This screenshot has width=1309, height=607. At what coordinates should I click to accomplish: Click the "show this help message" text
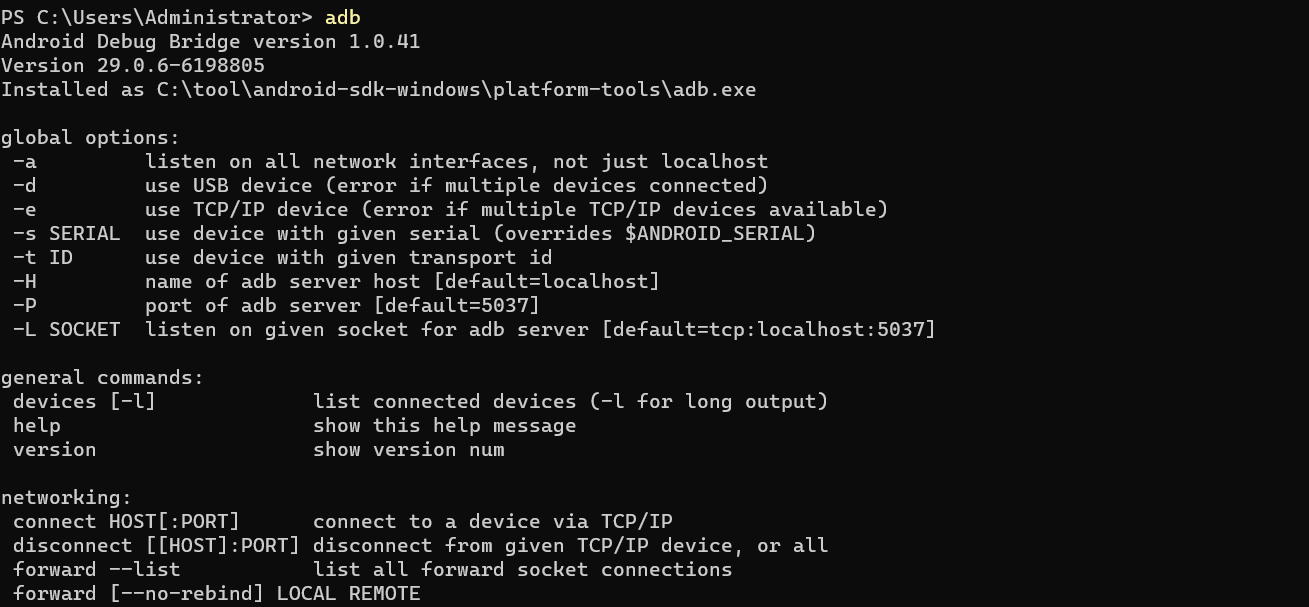point(444,425)
